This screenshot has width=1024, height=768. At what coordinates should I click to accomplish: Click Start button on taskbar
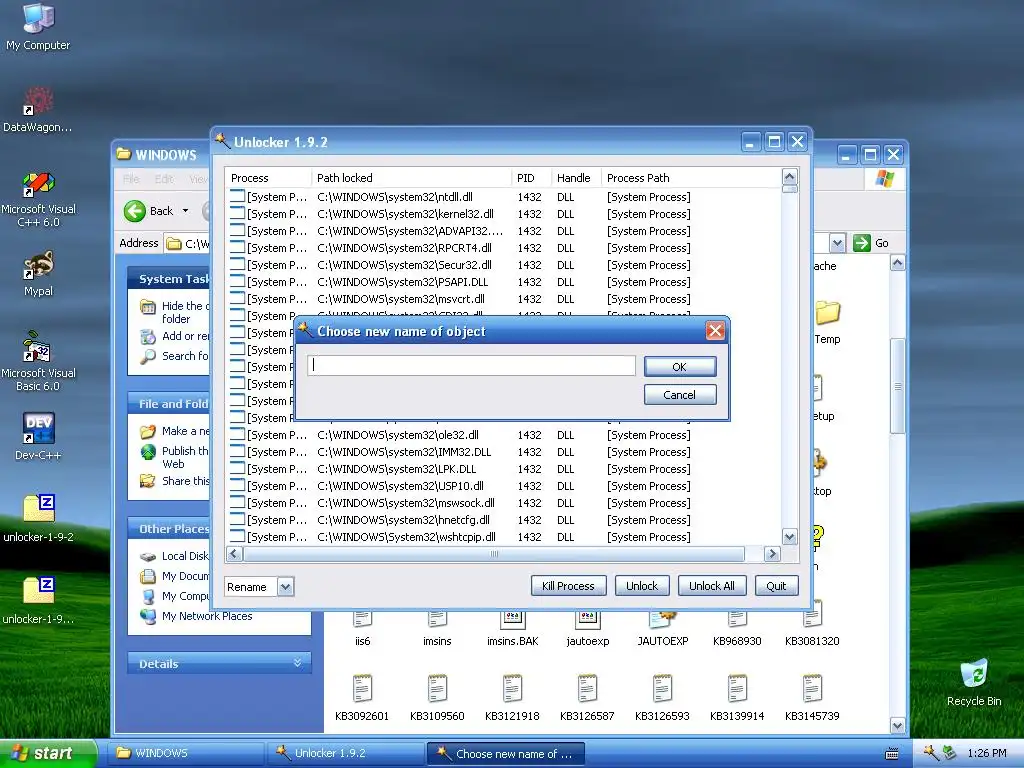(x=47, y=753)
